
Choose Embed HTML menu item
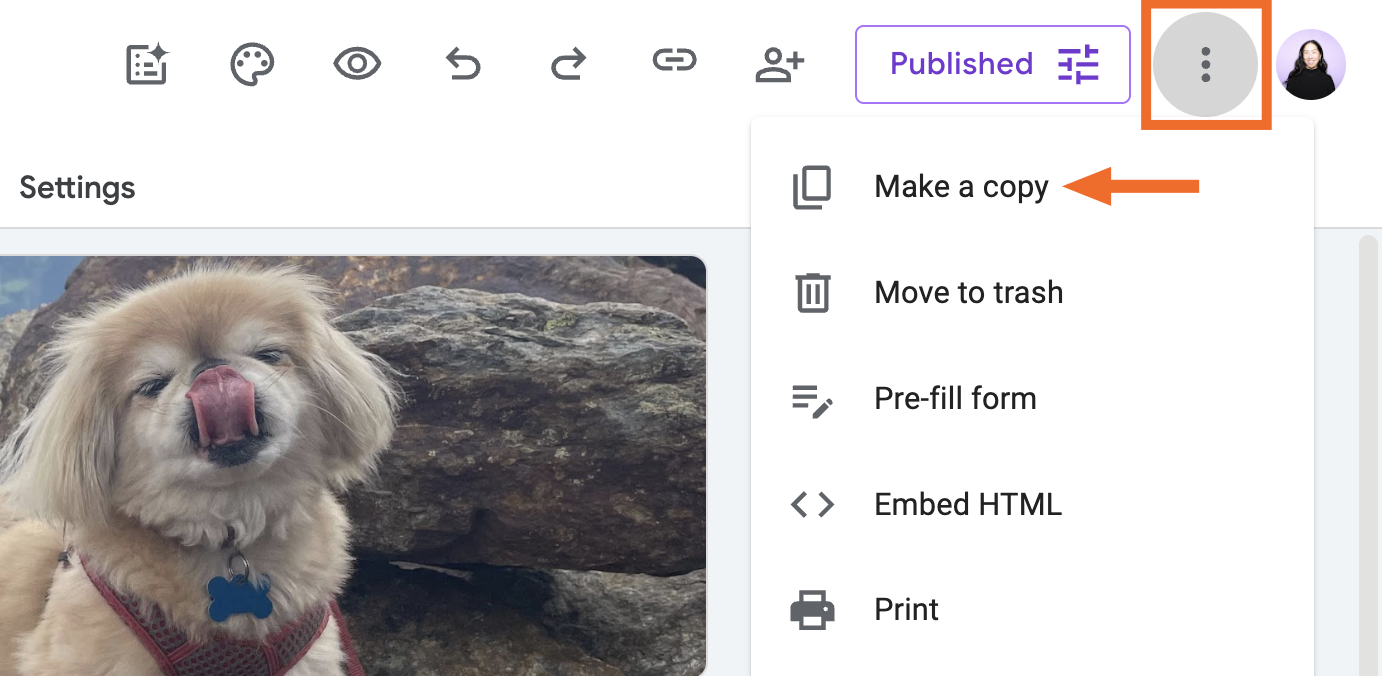click(1032, 505)
